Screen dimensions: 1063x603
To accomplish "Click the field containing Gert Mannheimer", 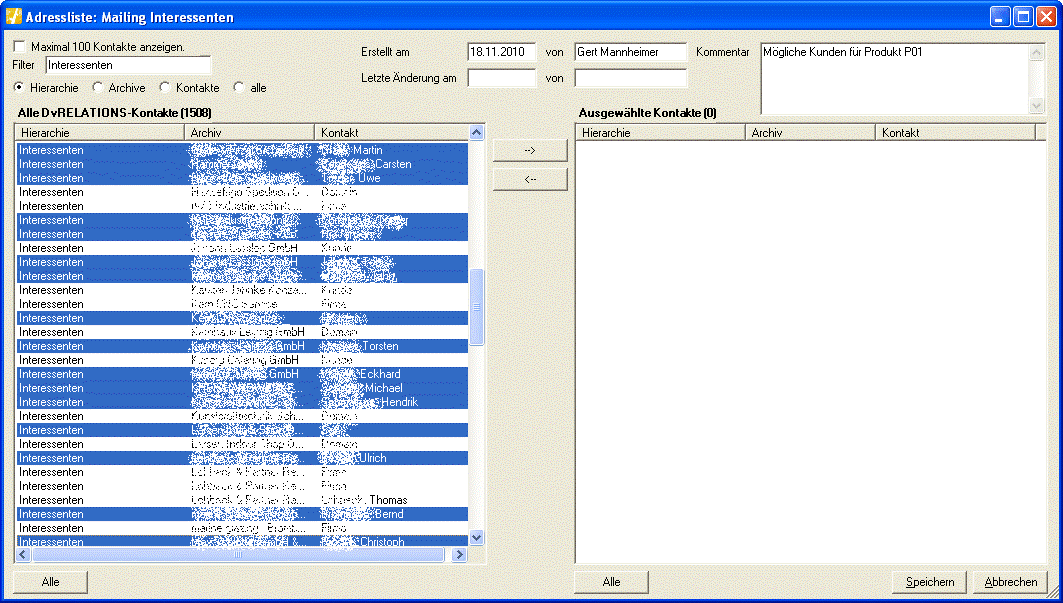I will click(630, 52).
